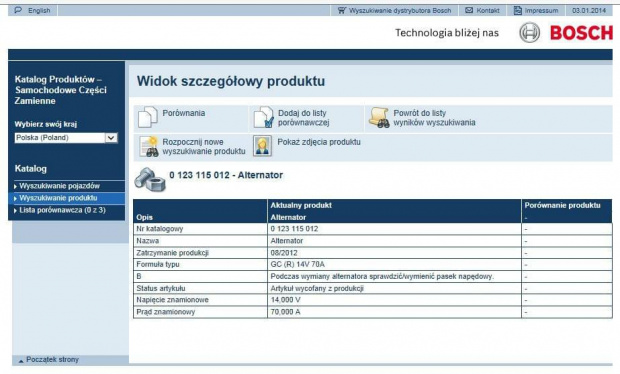Click the Powrót do listy scroll icon
620x374 pixels.
[x=379, y=117]
